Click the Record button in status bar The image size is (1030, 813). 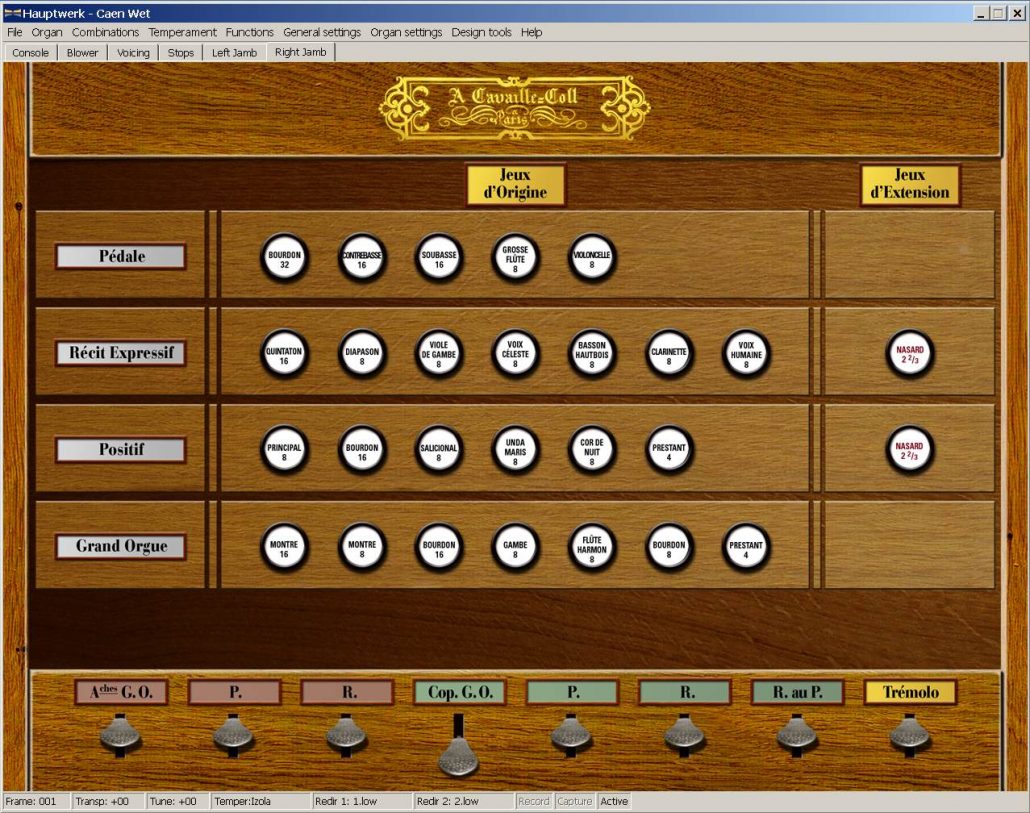tap(533, 801)
